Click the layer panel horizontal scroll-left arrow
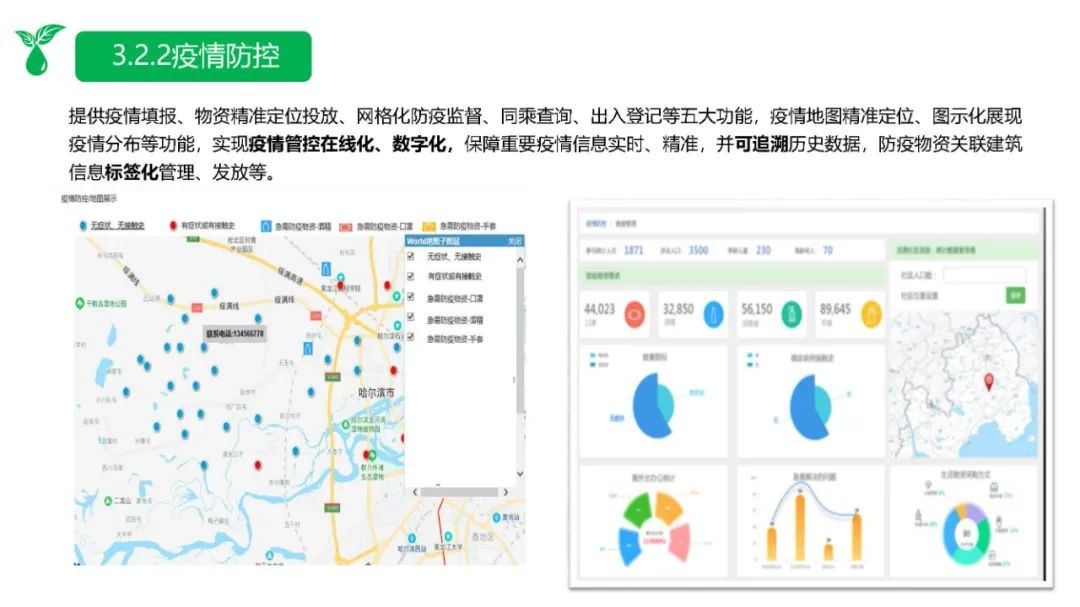The height and width of the screenshot is (607, 1080). click(415, 493)
